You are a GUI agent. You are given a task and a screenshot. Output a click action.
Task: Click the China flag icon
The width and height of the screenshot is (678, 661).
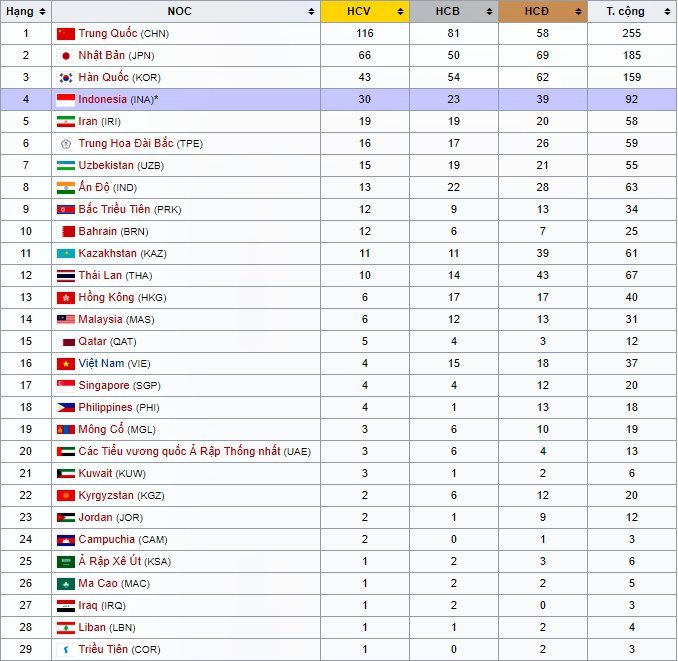[x=66, y=33]
